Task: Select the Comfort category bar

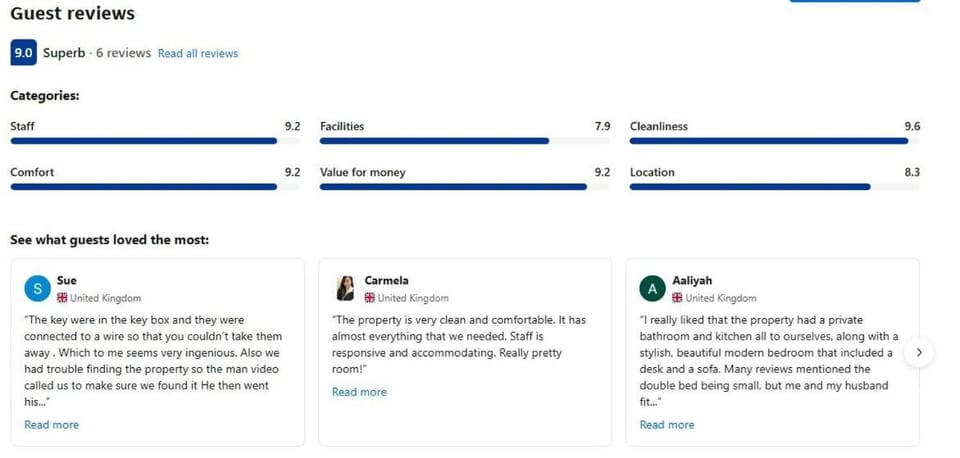Action: (x=155, y=186)
